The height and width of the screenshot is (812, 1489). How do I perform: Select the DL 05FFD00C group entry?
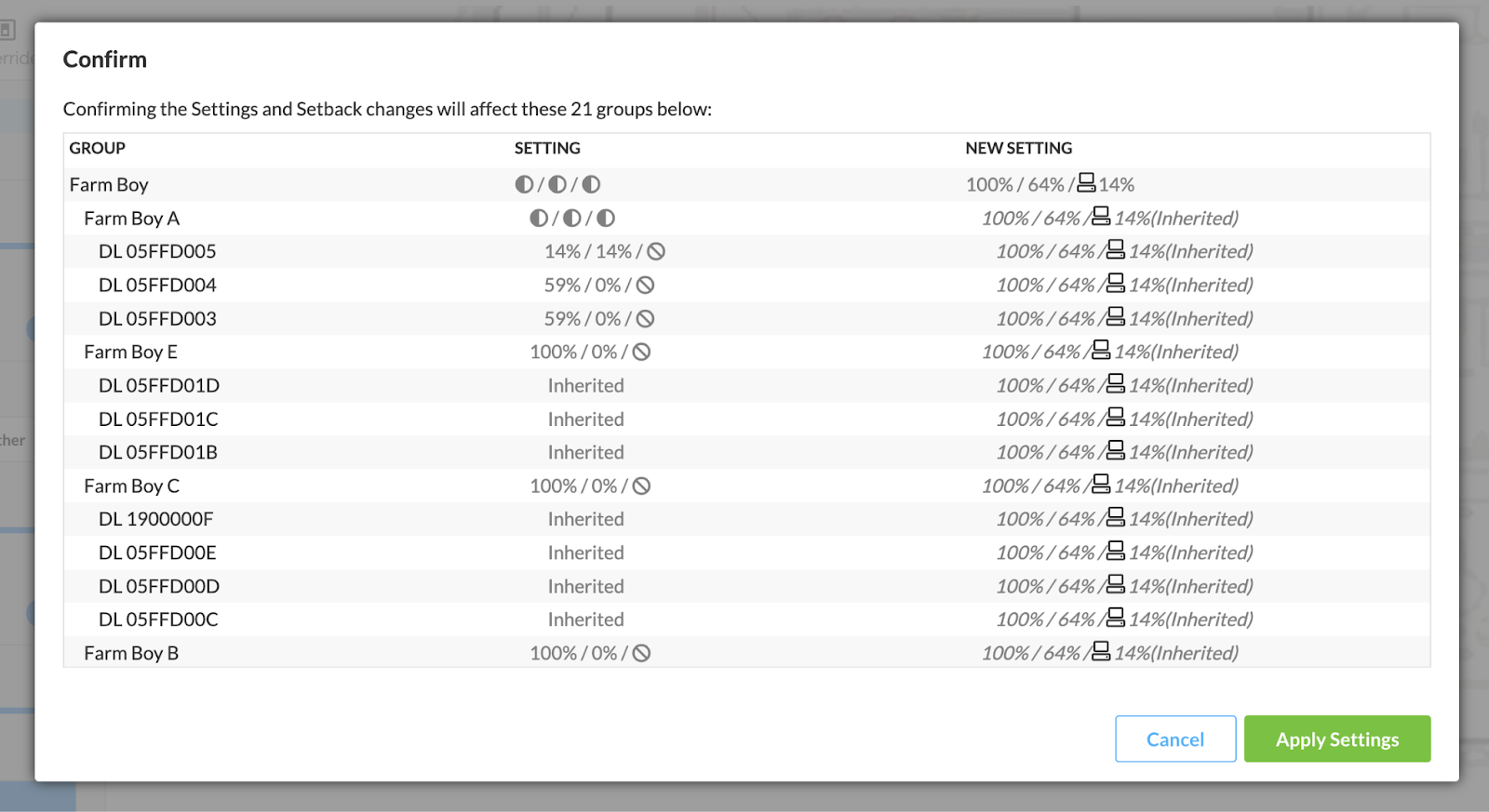click(158, 619)
